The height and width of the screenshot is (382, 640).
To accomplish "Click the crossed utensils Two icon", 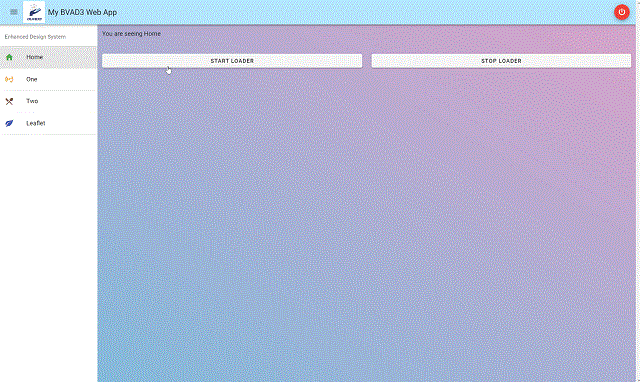I will click(9, 101).
